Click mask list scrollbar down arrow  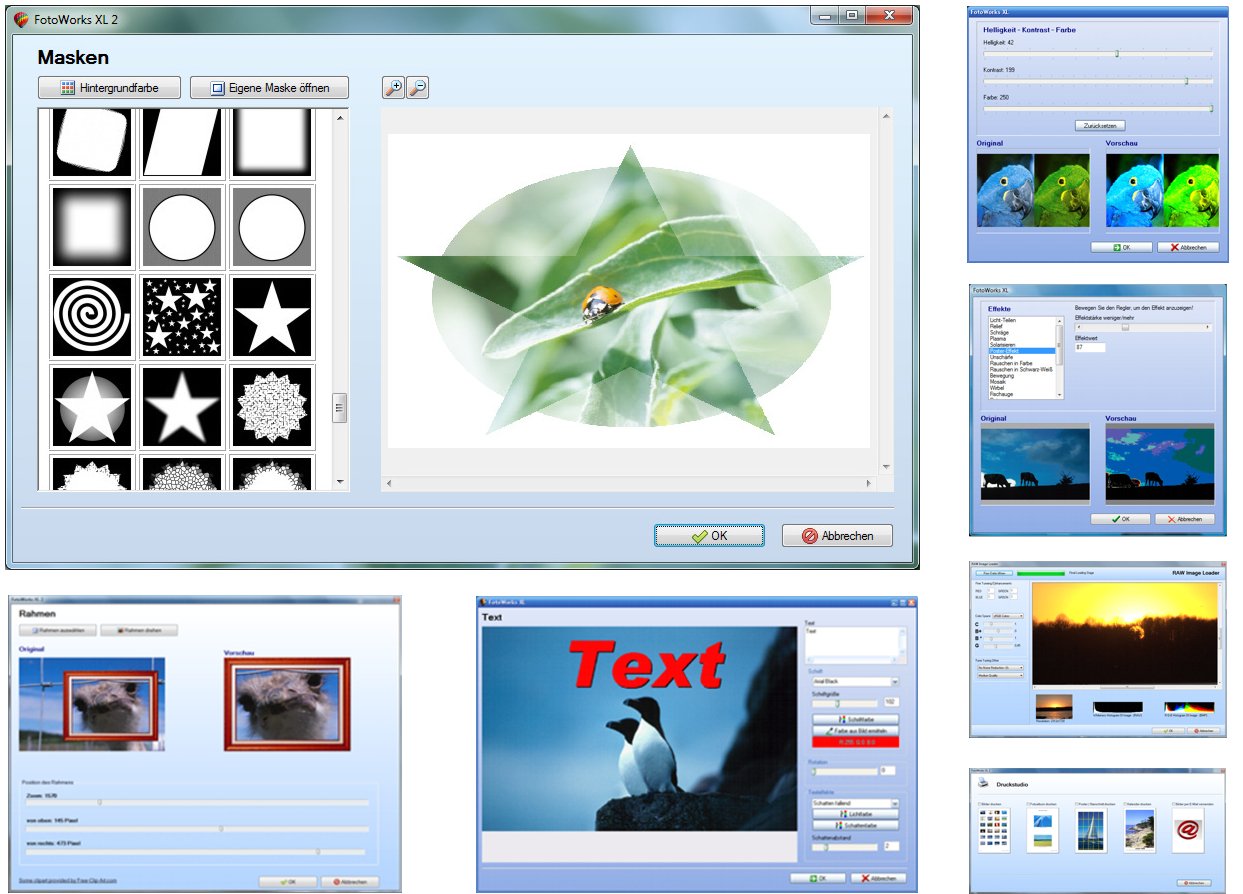(x=340, y=482)
